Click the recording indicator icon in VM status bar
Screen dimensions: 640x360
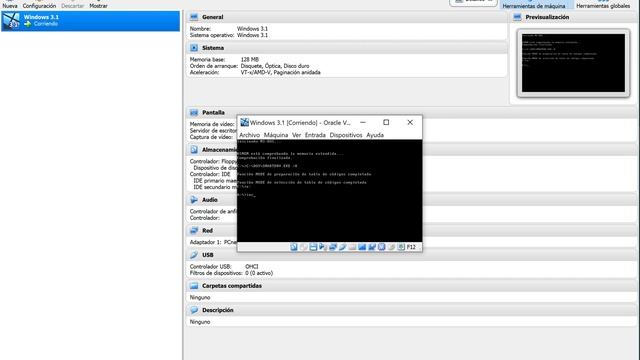pyautogui.click(x=372, y=247)
